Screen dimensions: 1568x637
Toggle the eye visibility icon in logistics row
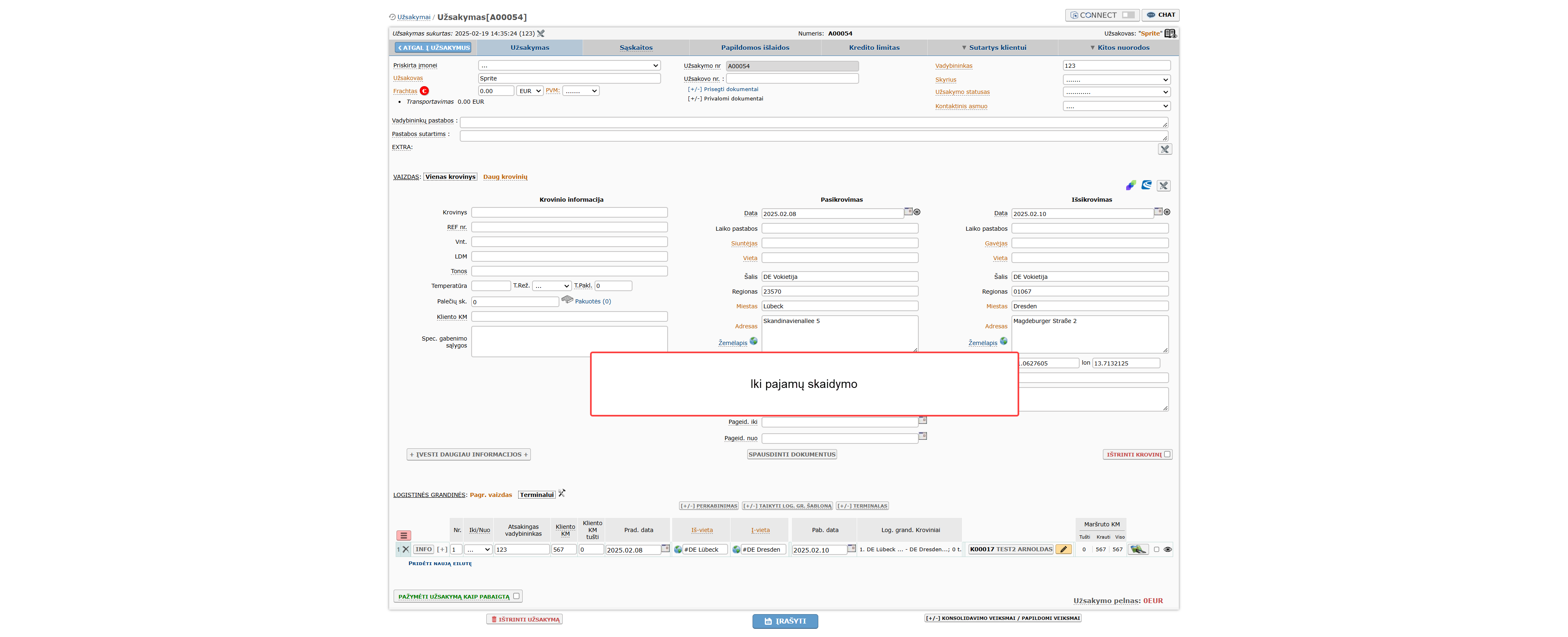[x=1167, y=549]
